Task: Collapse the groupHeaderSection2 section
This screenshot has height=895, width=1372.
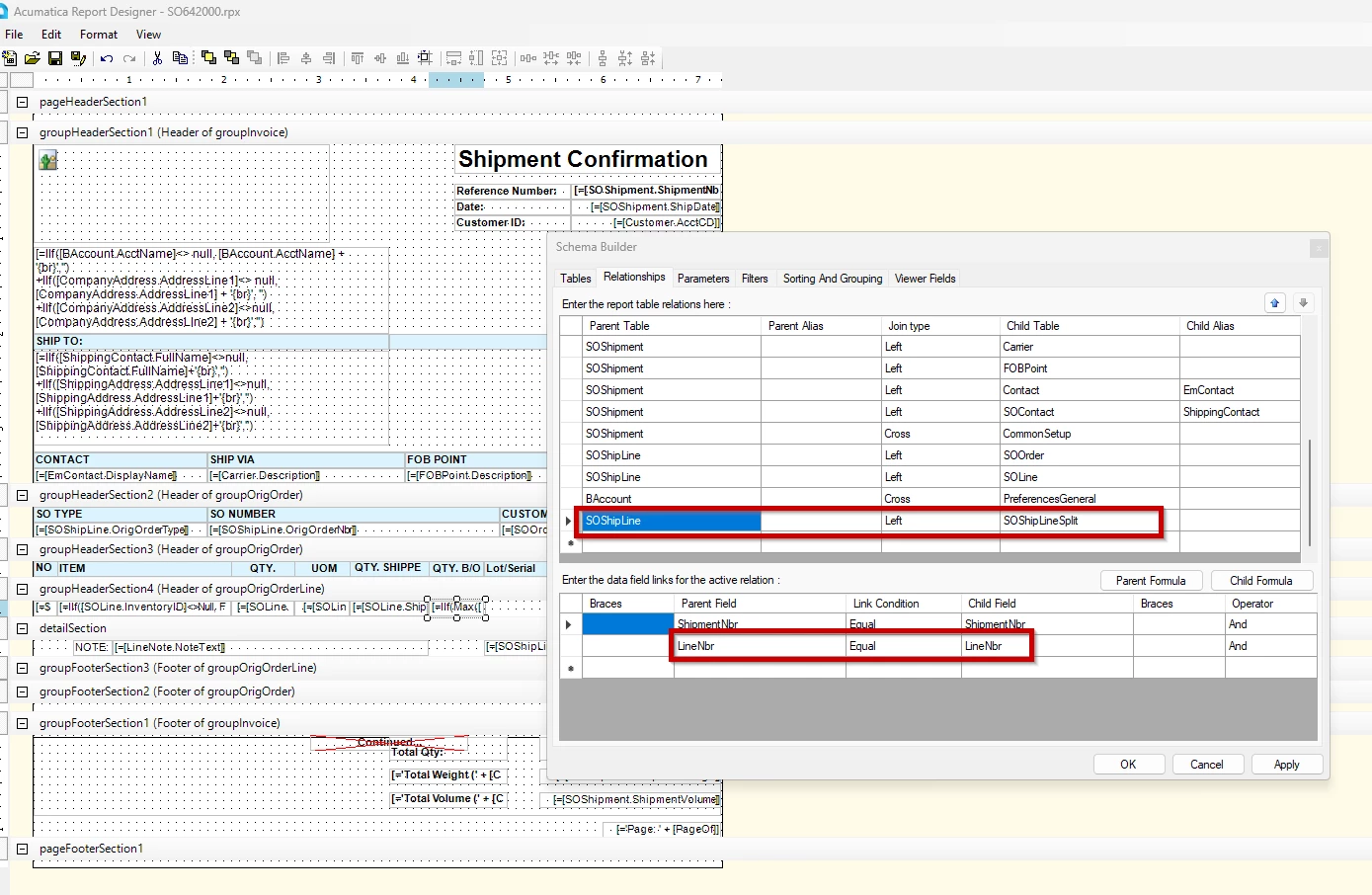Action: pyautogui.click(x=22, y=495)
